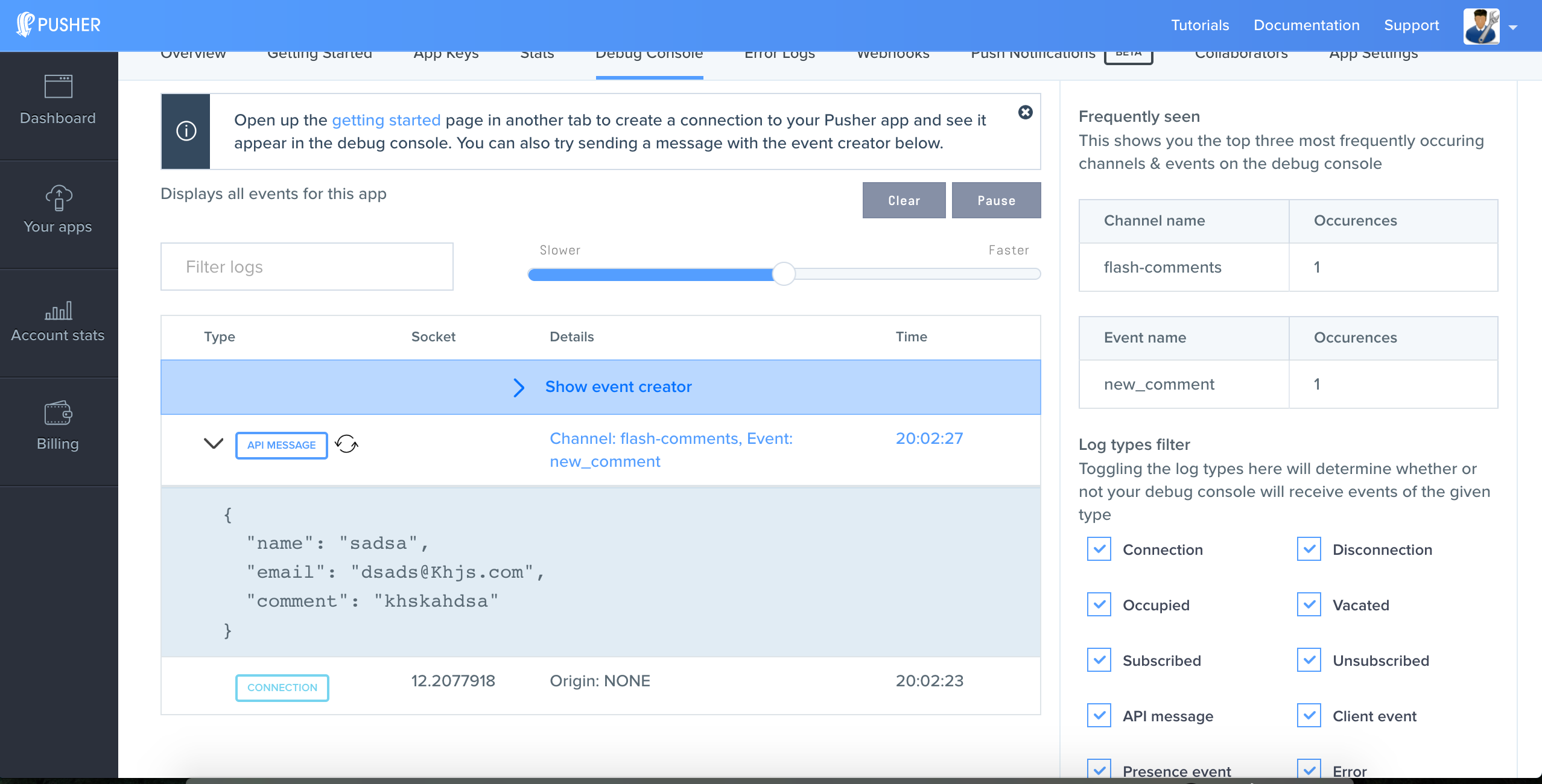Open the account dropdown next to the avatar

point(1513,27)
